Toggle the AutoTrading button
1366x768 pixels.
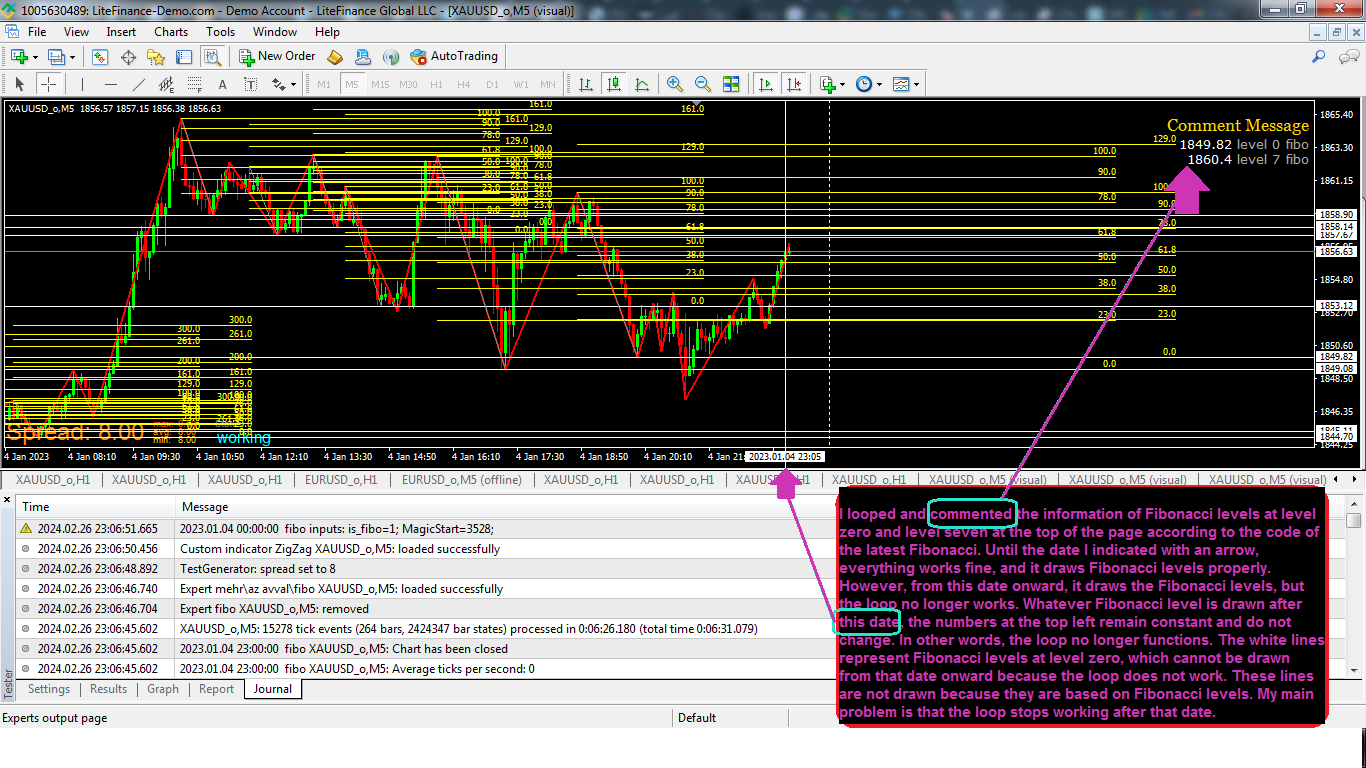[453, 57]
